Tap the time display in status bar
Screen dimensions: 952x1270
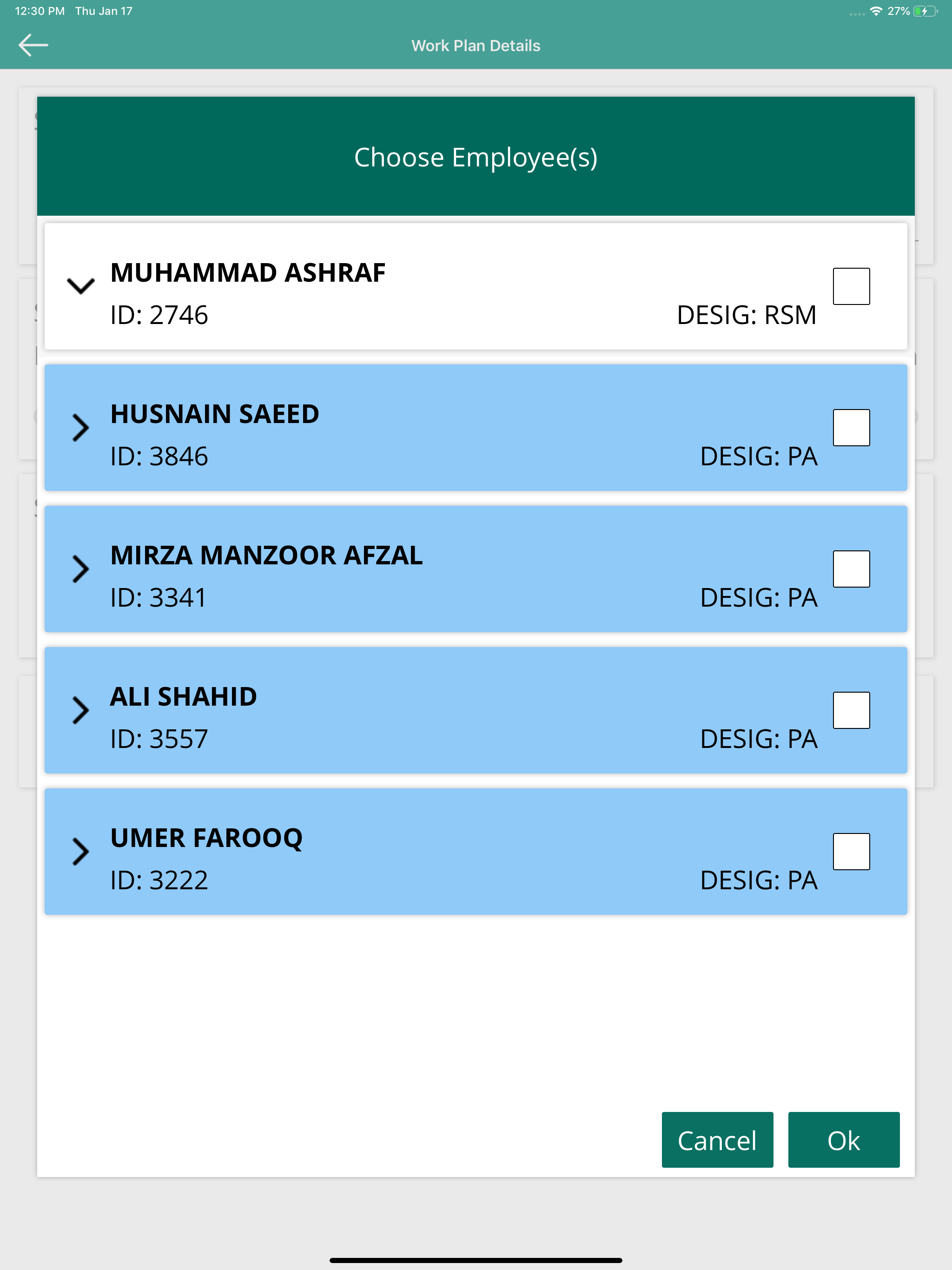tap(40, 11)
